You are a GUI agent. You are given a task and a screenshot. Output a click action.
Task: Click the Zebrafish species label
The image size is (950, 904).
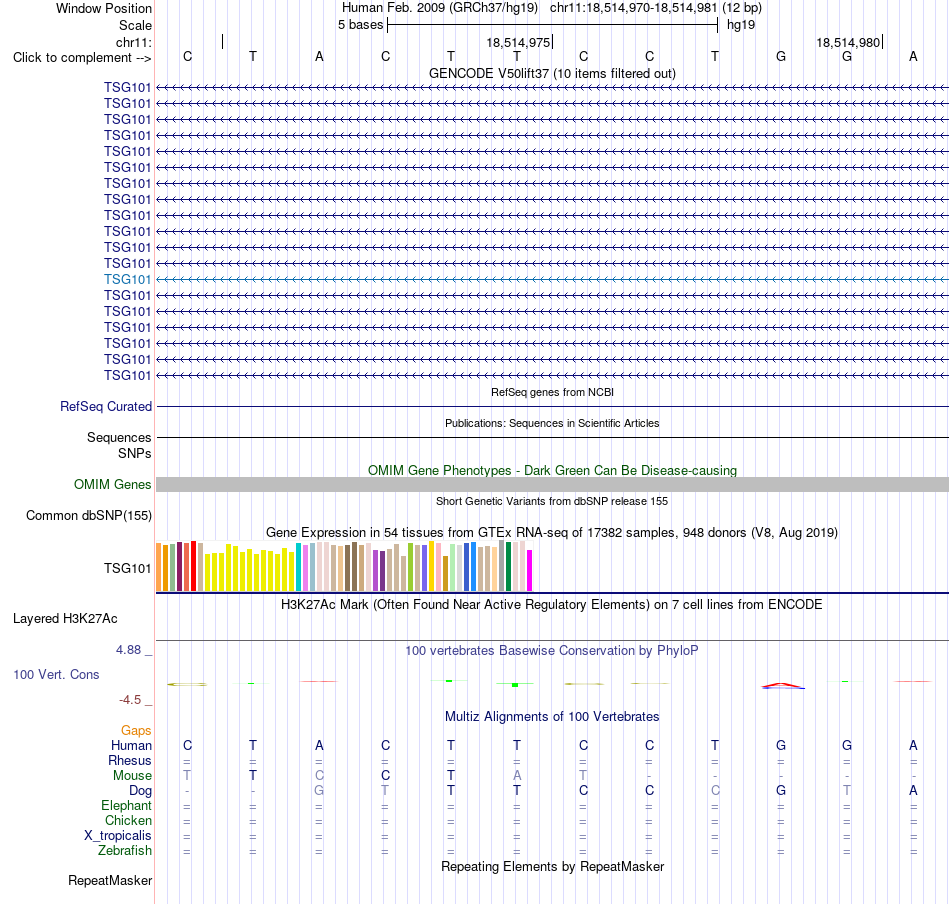click(125, 851)
